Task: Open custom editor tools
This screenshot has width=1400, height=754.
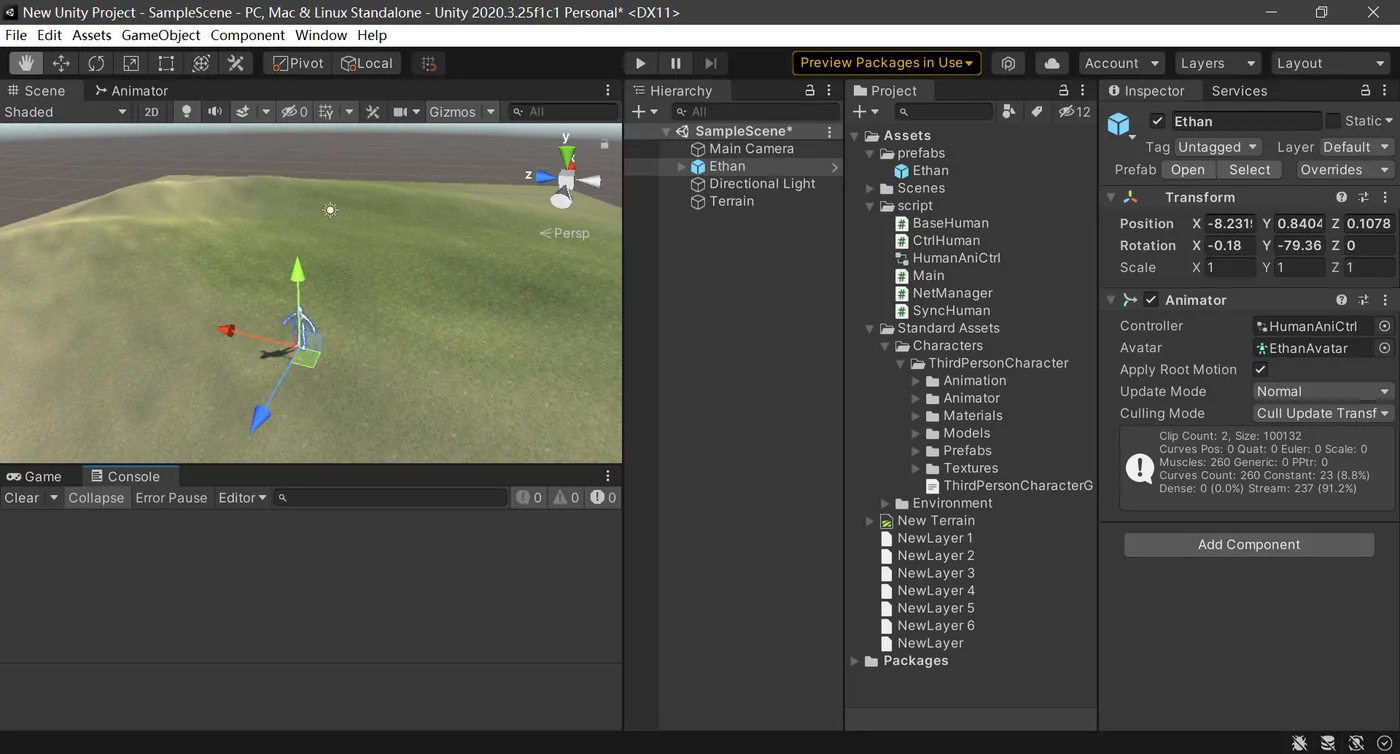Action: click(x=236, y=63)
